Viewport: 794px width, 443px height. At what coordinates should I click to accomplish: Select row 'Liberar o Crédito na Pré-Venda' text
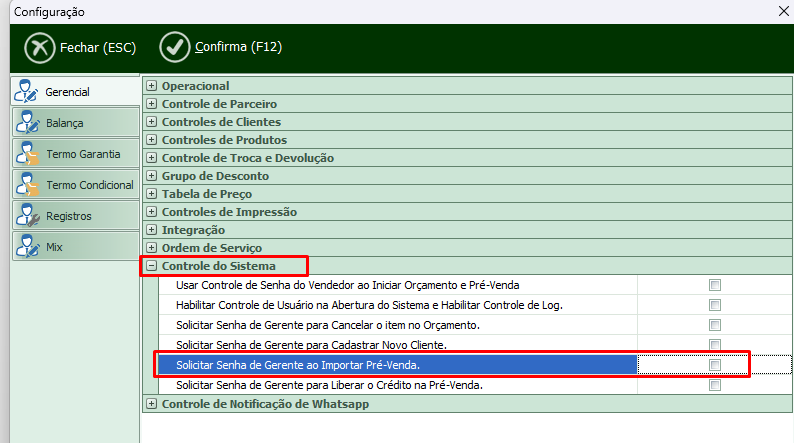[329, 385]
